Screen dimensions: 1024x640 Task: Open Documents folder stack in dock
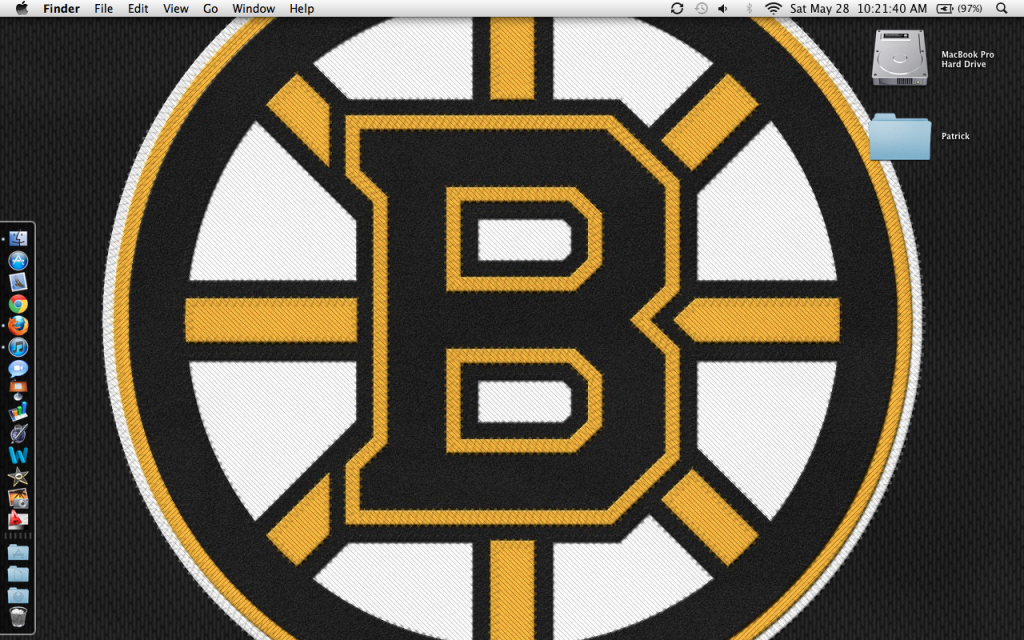(x=18, y=574)
